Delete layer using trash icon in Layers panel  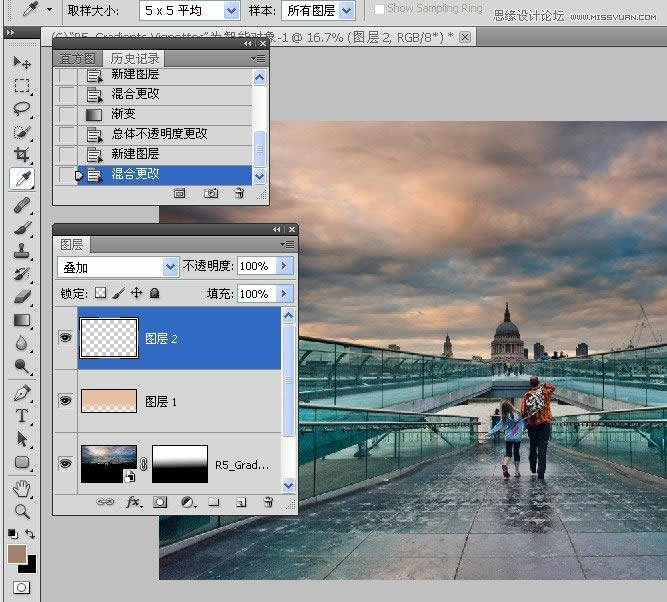(x=267, y=503)
